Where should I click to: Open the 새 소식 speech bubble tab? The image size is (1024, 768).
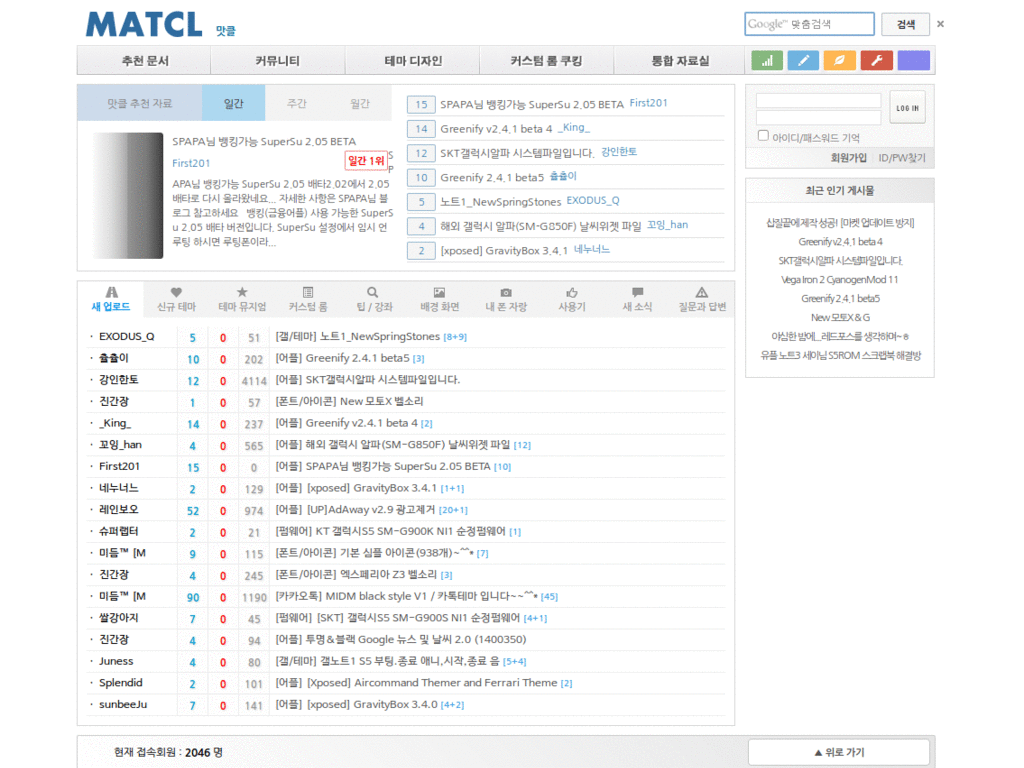click(x=637, y=299)
